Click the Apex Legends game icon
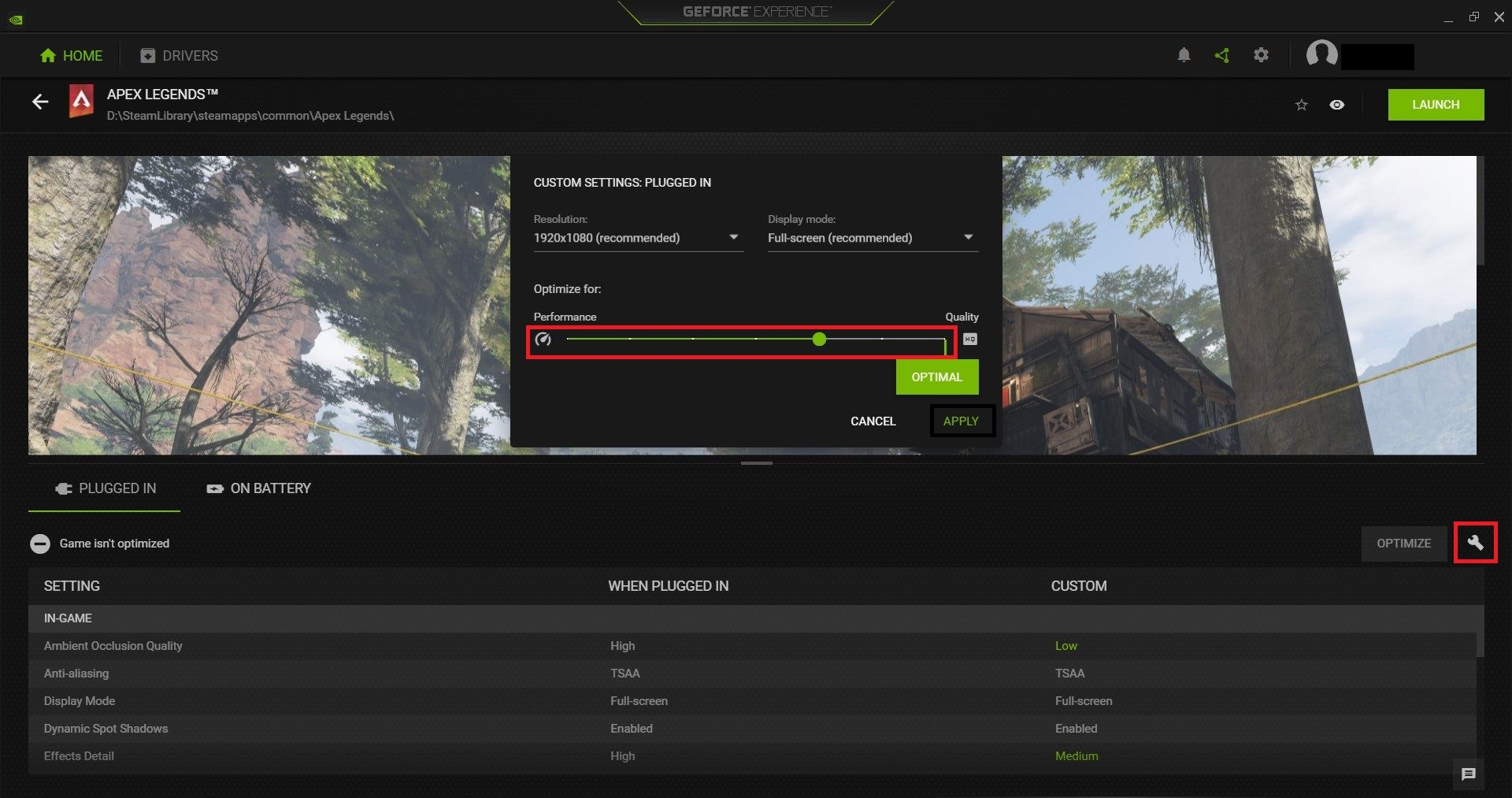Screen dimensions: 1512x798 [83, 102]
